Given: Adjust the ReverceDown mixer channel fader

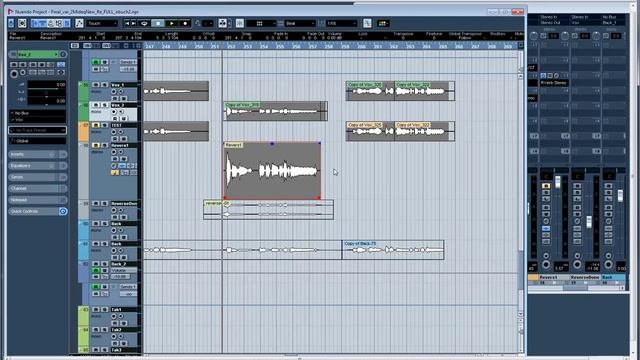Looking at the screenshot, I should (x=589, y=222).
